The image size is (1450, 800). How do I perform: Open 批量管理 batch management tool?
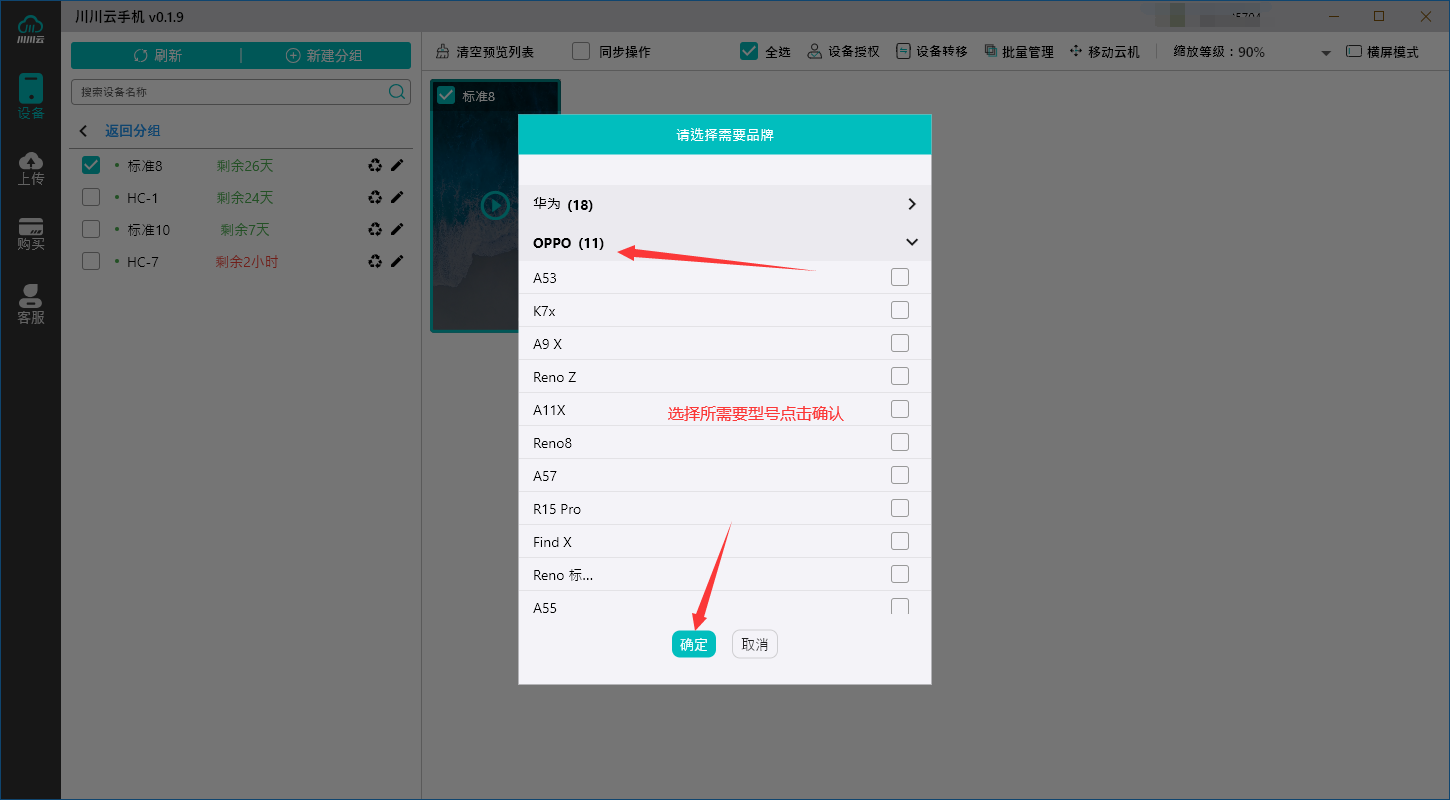(x=1018, y=51)
